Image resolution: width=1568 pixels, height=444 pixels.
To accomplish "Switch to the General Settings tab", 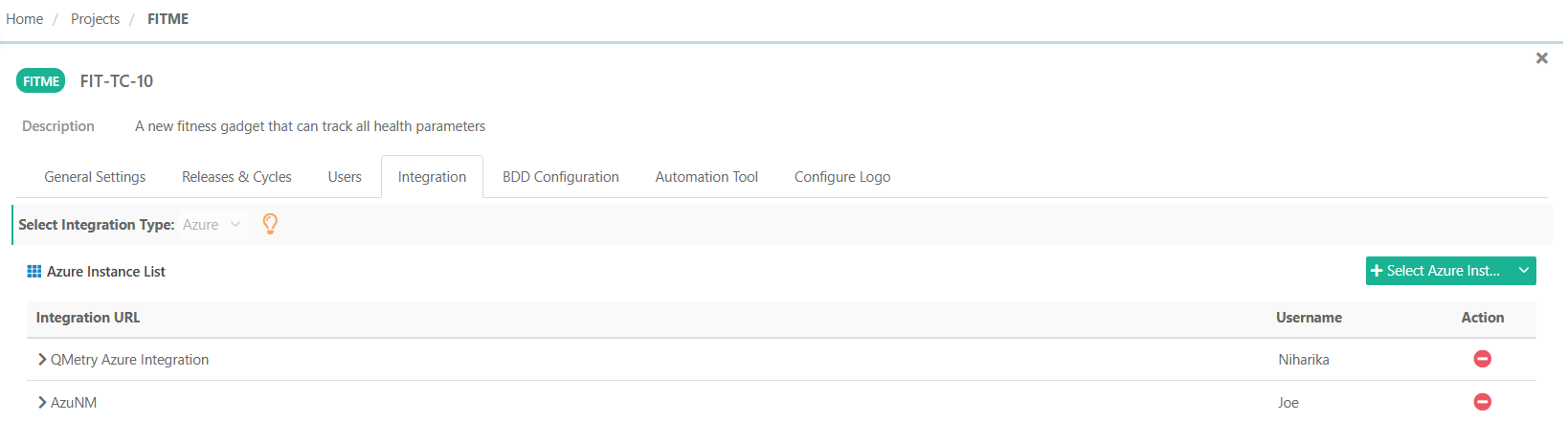I will coord(95,177).
